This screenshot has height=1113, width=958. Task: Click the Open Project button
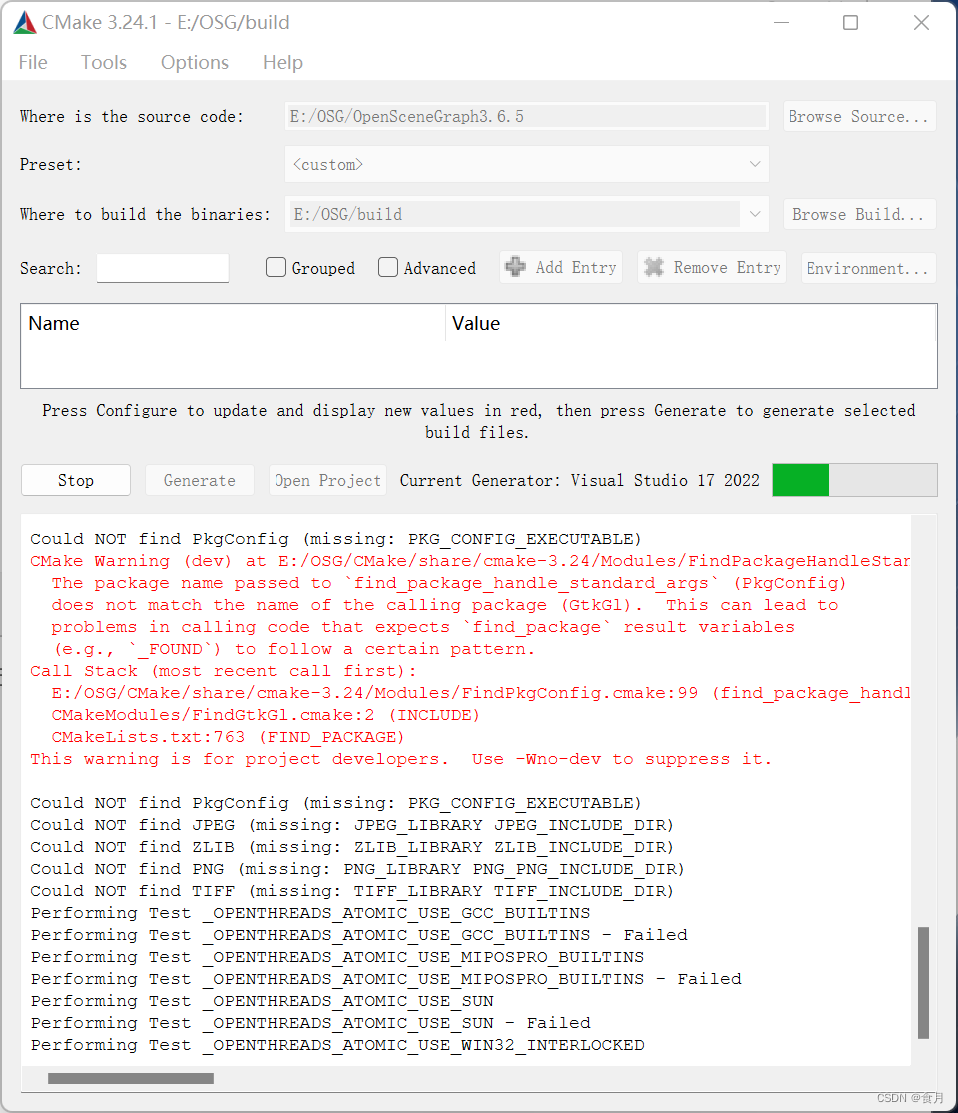tap(328, 480)
